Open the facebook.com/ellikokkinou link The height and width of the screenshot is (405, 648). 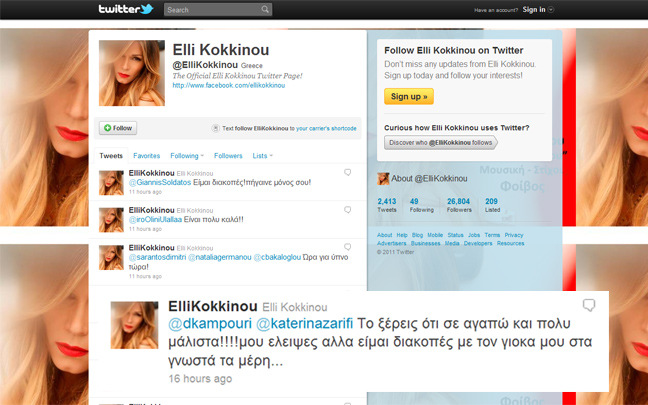(x=222, y=86)
